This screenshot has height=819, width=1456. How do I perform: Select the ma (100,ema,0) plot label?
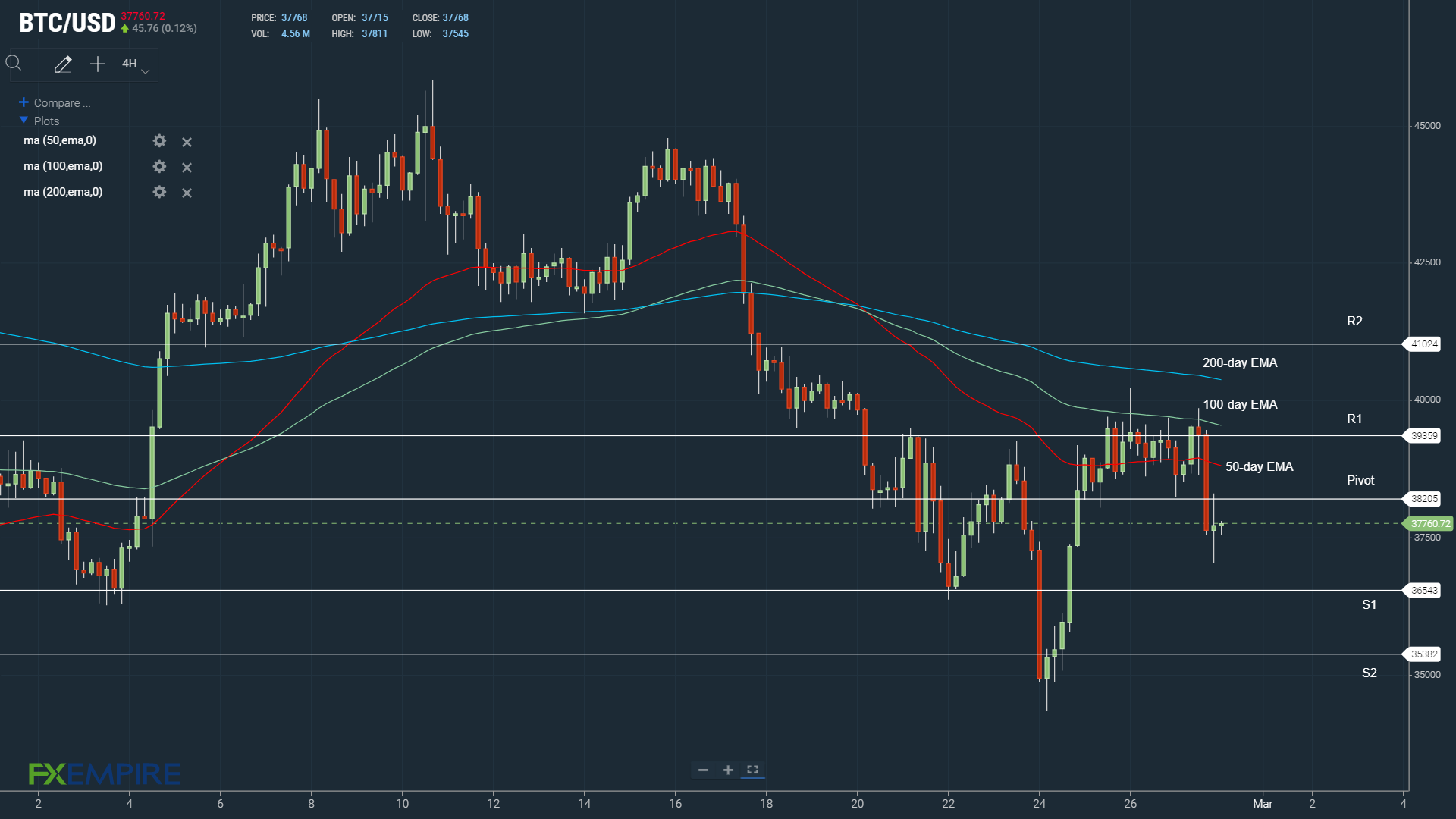(63, 166)
